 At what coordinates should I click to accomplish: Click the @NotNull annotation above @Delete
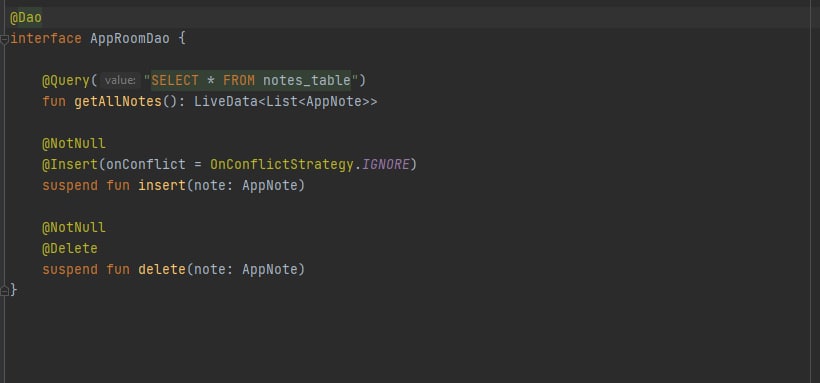click(74, 227)
